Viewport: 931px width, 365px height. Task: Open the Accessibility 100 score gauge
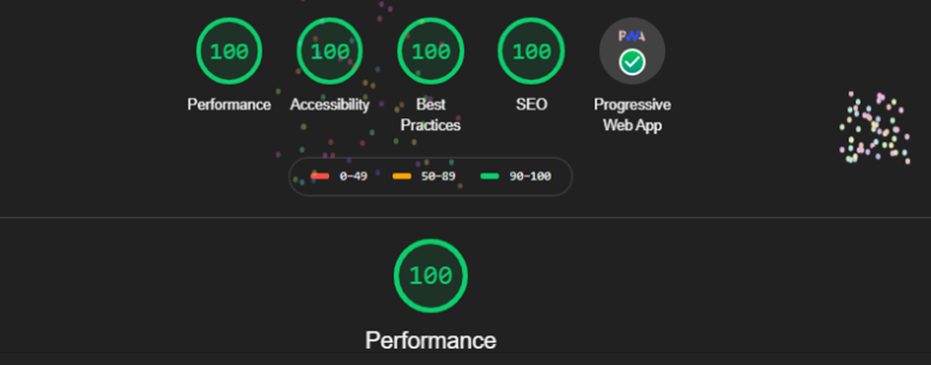330,51
